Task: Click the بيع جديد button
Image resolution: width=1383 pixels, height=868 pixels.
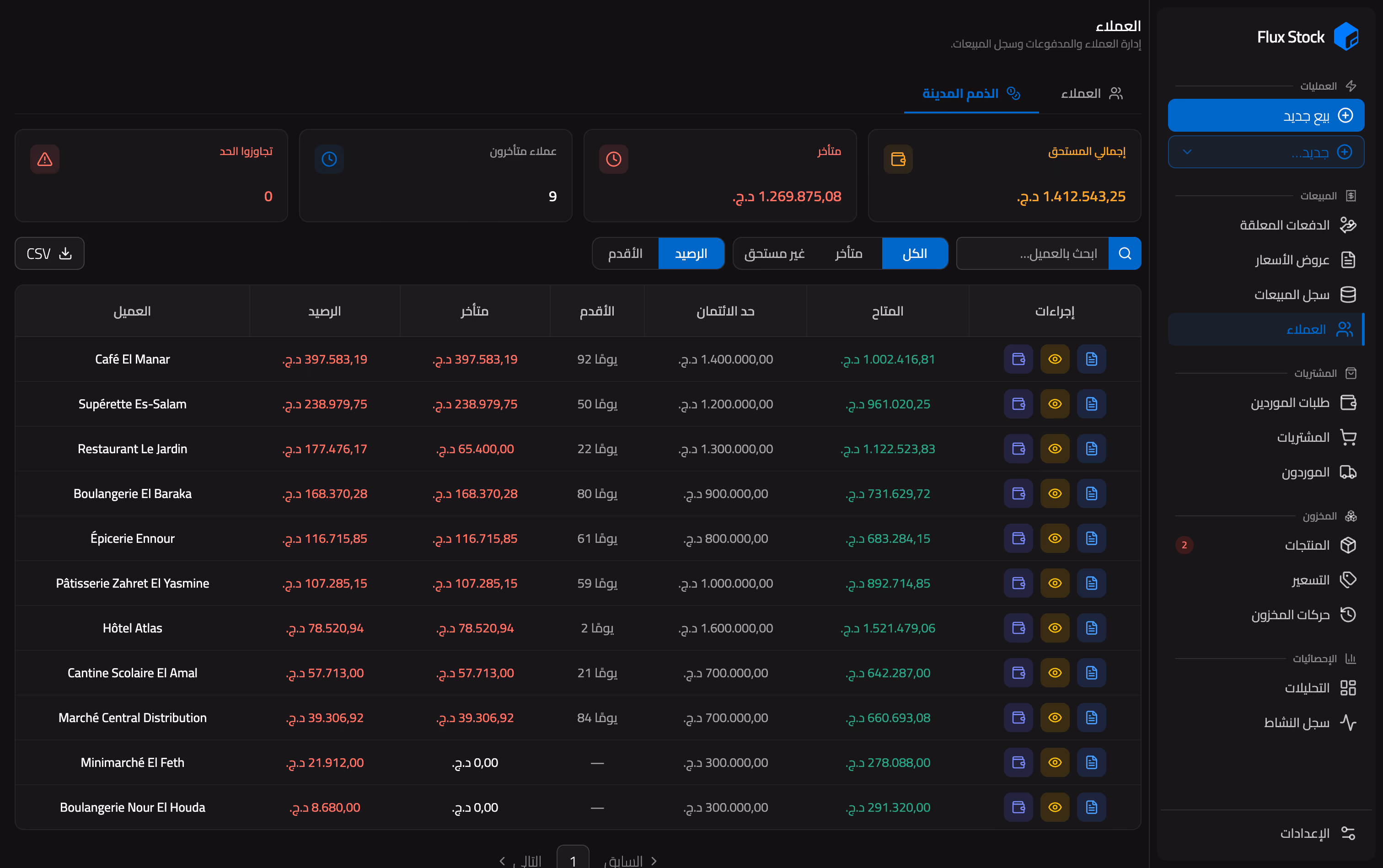Action: (1266, 115)
